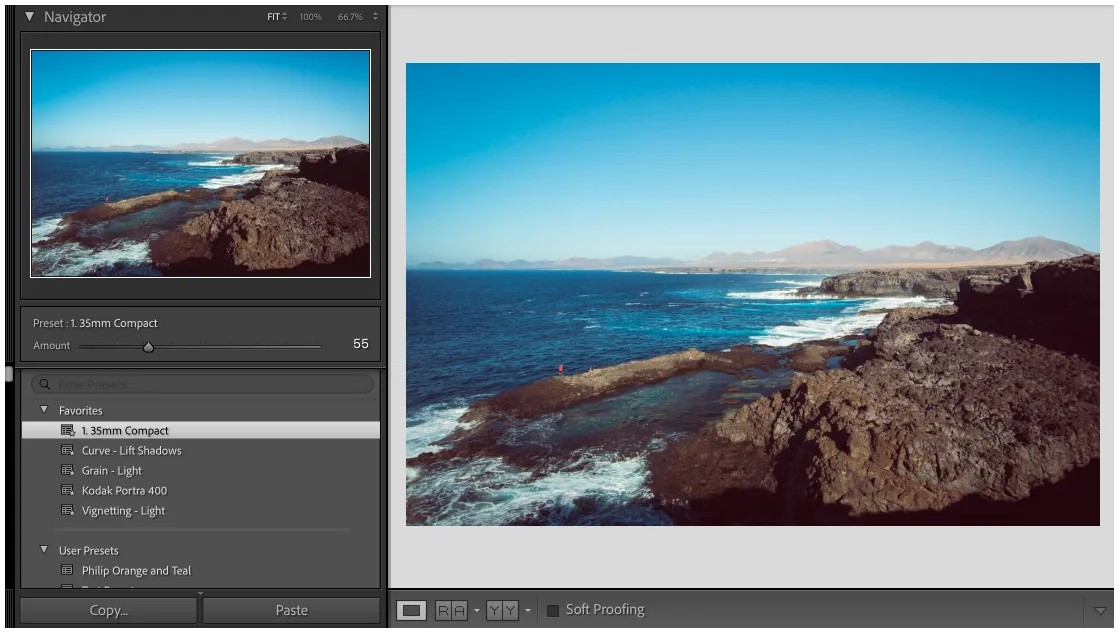Click the Copy... button
Viewport: 1119px width, 633px height.
tap(108, 610)
